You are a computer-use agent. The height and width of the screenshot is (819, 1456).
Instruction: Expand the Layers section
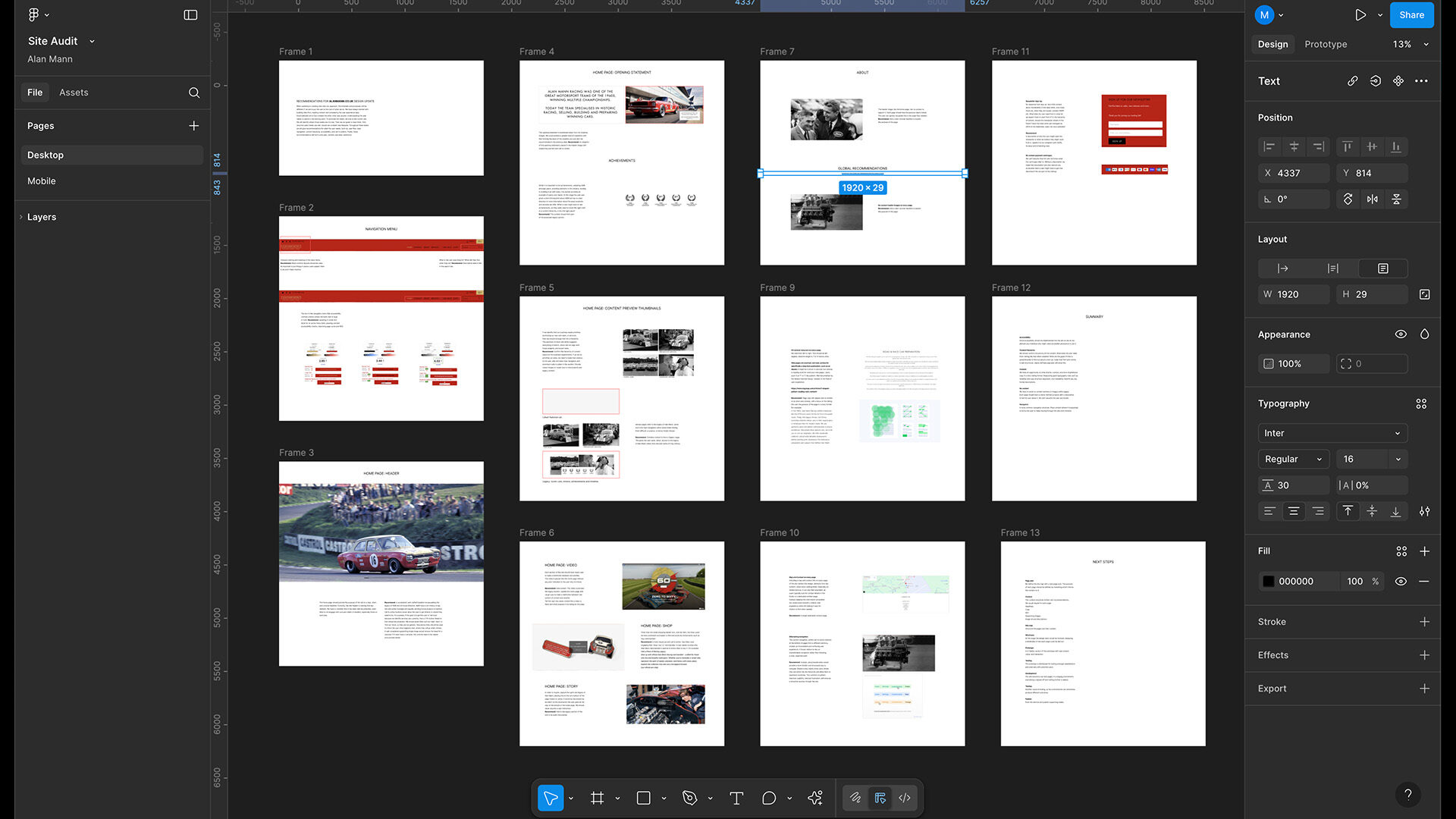click(x=42, y=217)
